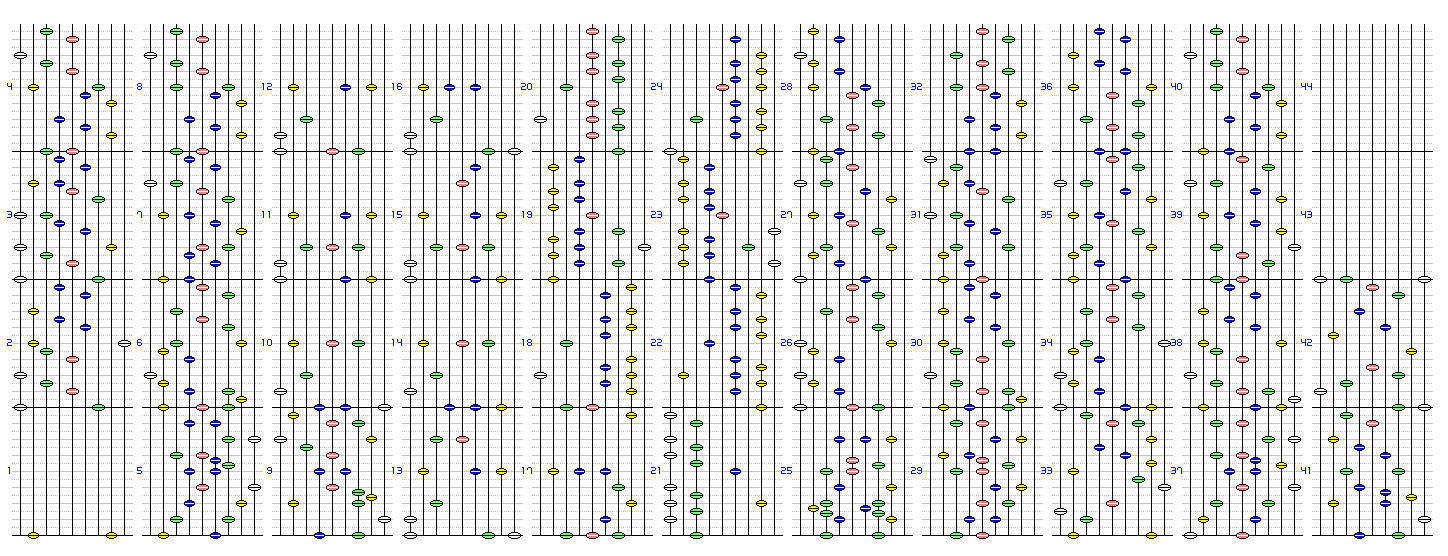Click measure number 18

[526, 343]
